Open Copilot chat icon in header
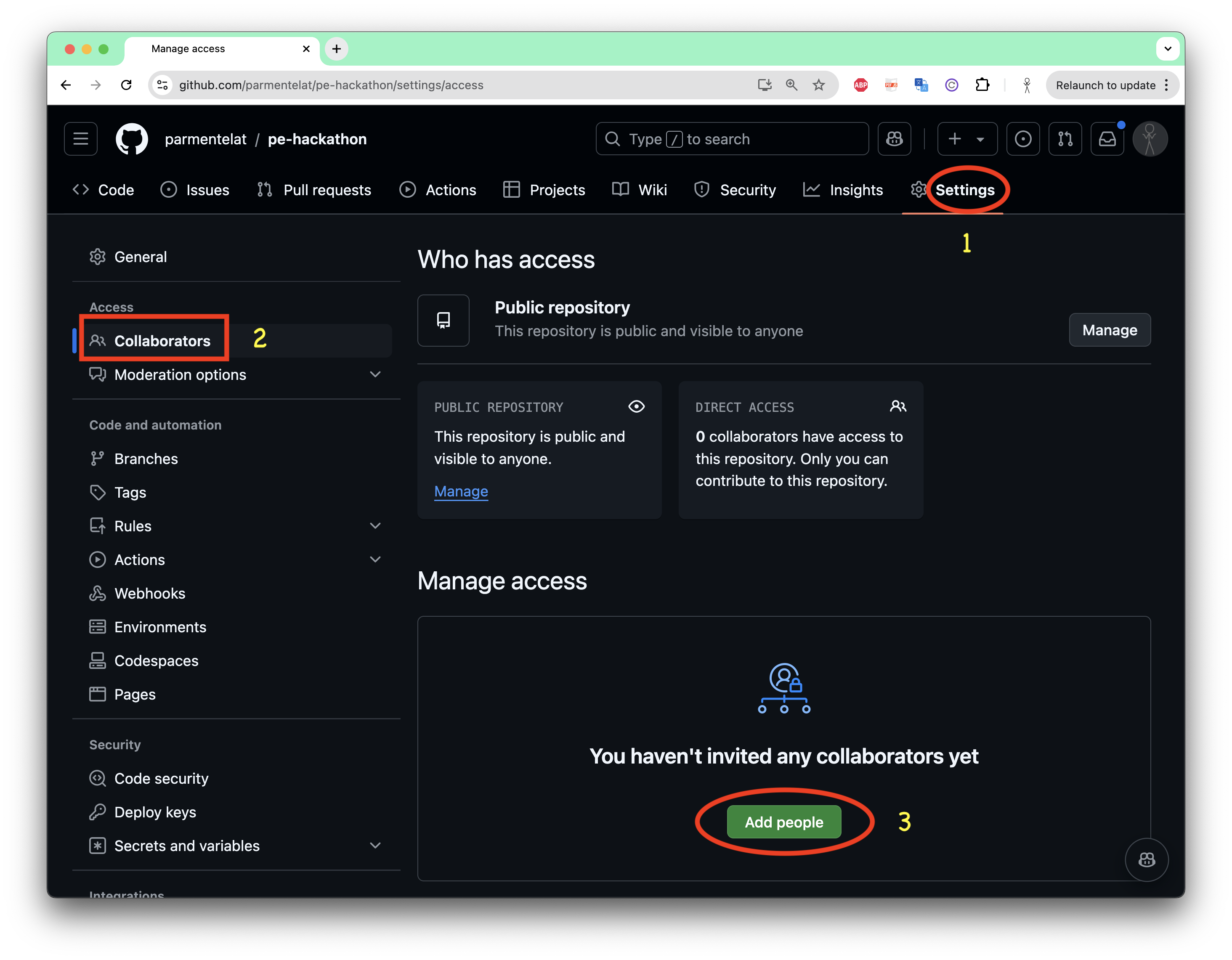 tap(894, 139)
